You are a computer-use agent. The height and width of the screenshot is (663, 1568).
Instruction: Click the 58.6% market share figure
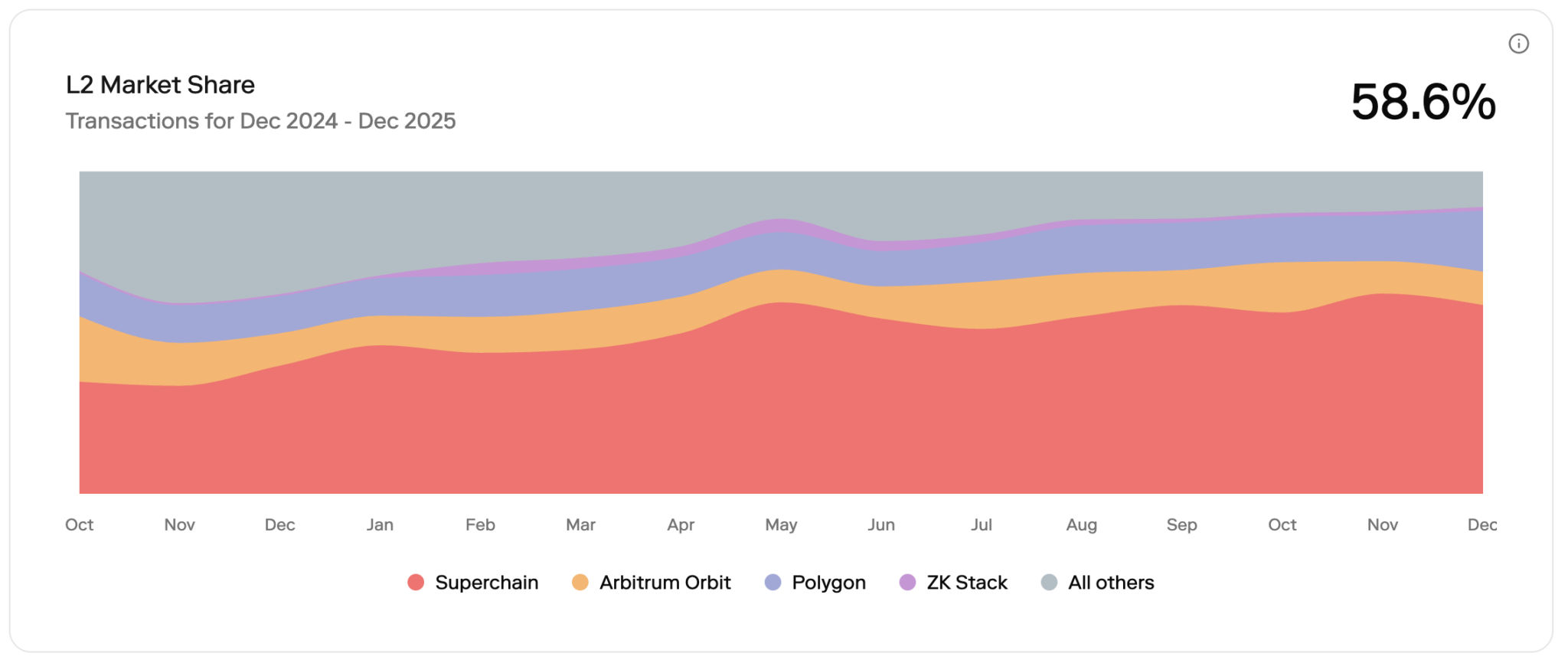1423,102
